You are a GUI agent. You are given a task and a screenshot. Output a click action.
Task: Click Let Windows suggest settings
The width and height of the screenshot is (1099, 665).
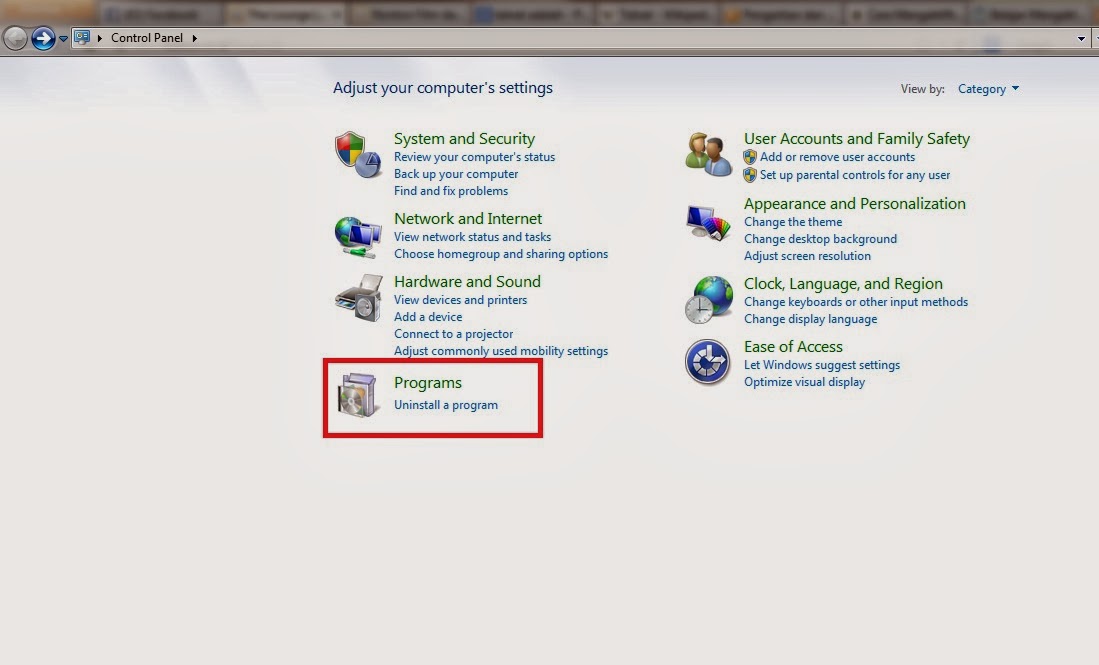(x=821, y=365)
